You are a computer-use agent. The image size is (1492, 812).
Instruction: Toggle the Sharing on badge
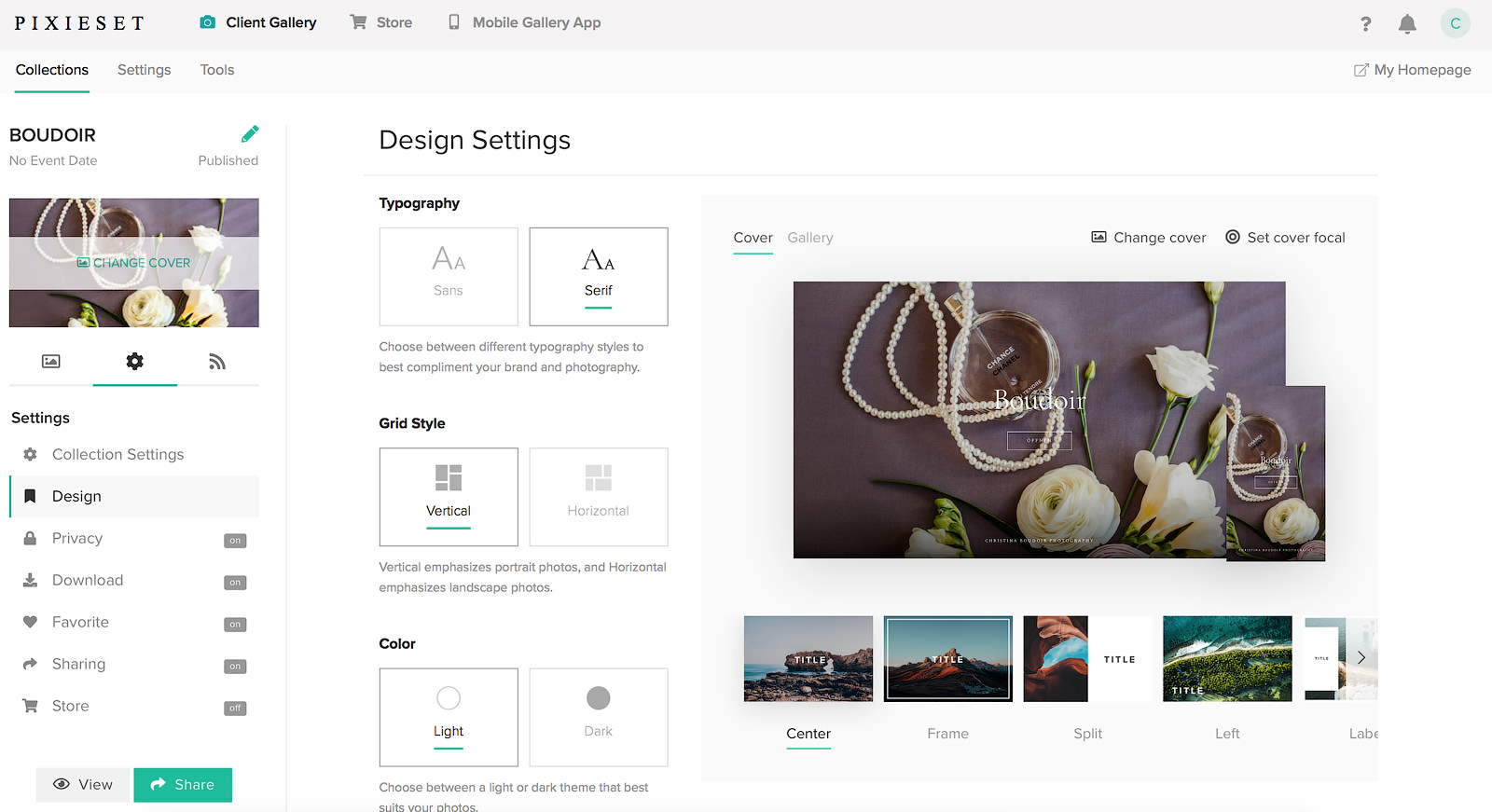coord(235,667)
